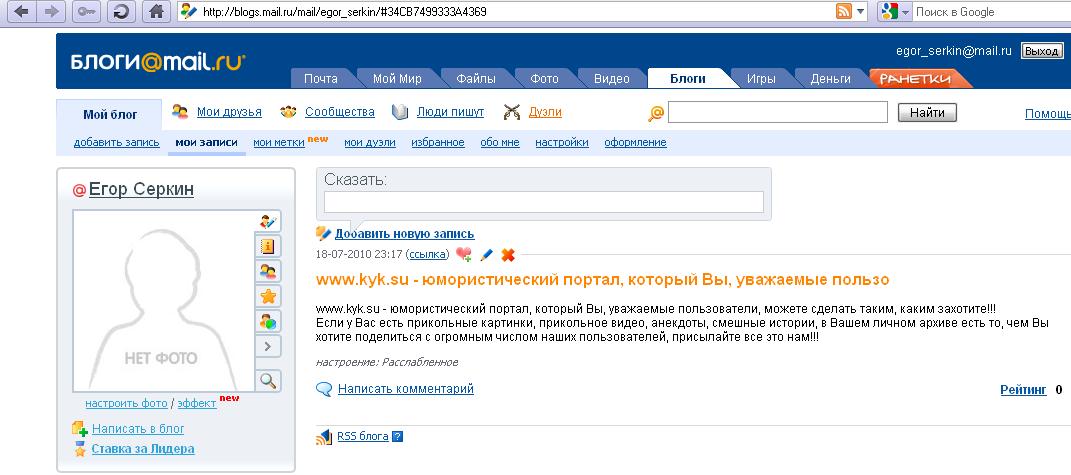This screenshot has width=1071, height=475.
Task: Open the Файлы tab
Action: coord(476,79)
